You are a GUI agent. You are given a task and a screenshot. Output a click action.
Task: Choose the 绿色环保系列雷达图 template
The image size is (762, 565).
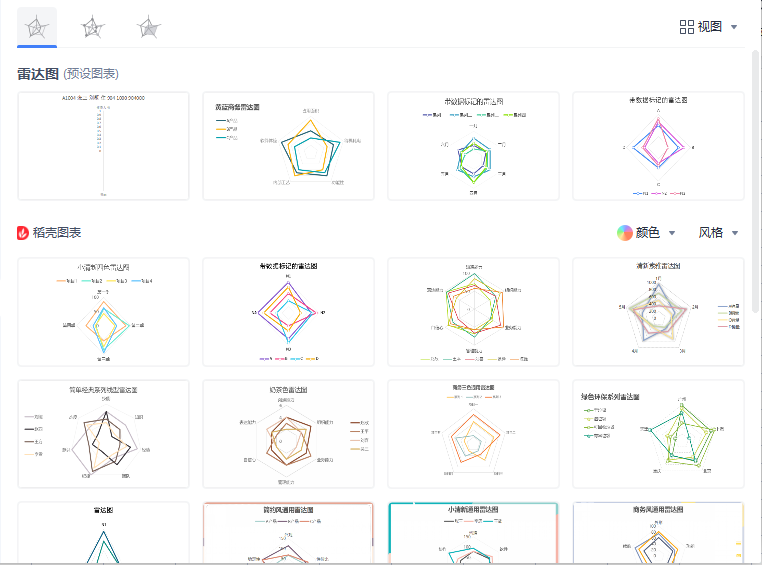pos(658,434)
